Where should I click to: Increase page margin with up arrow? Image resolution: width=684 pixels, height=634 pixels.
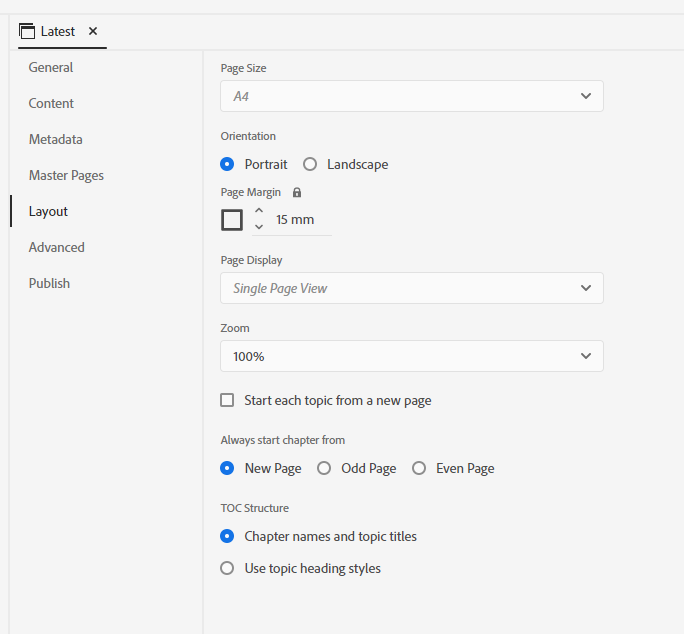click(259, 211)
